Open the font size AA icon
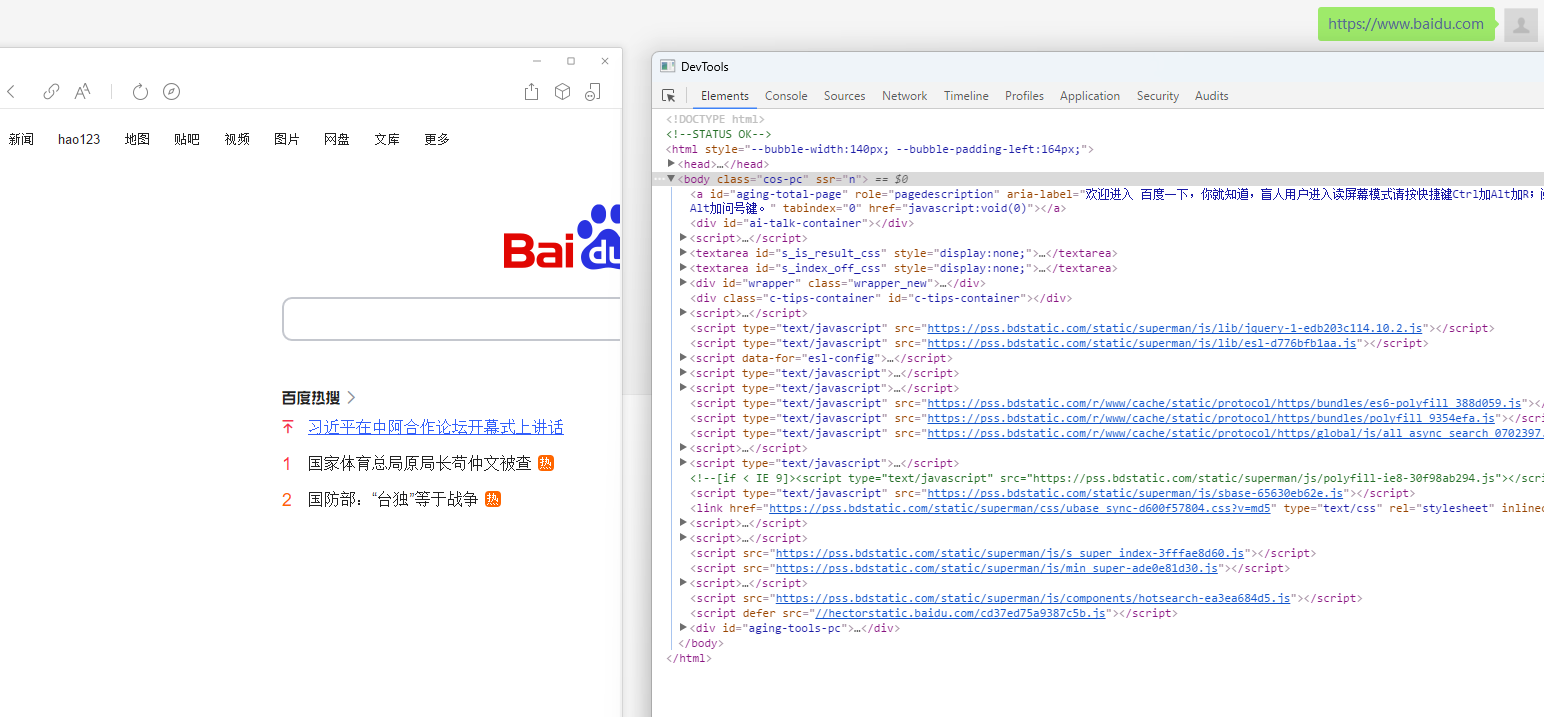This screenshot has height=717, width=1544. [83, 92]
